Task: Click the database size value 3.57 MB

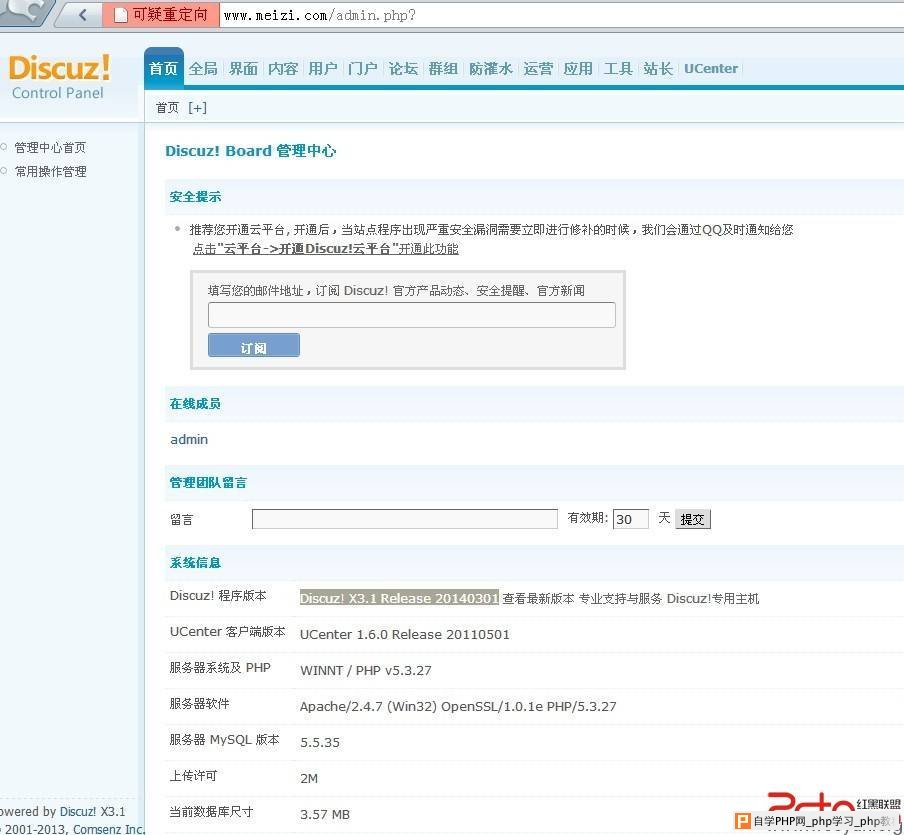Action: click(325, 814)
